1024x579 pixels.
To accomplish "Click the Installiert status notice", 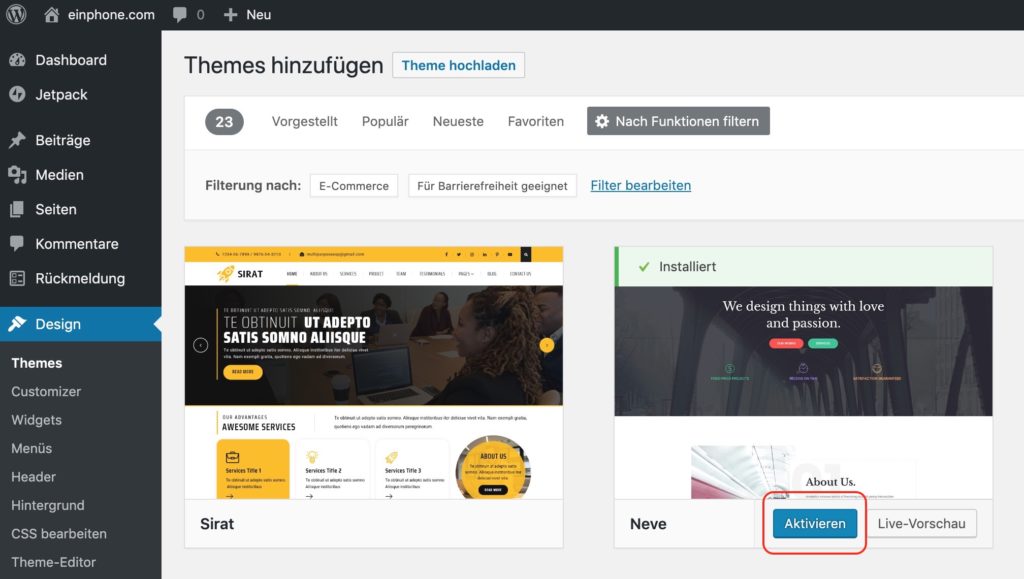I will pyautogui.click(x=803, y=266).
